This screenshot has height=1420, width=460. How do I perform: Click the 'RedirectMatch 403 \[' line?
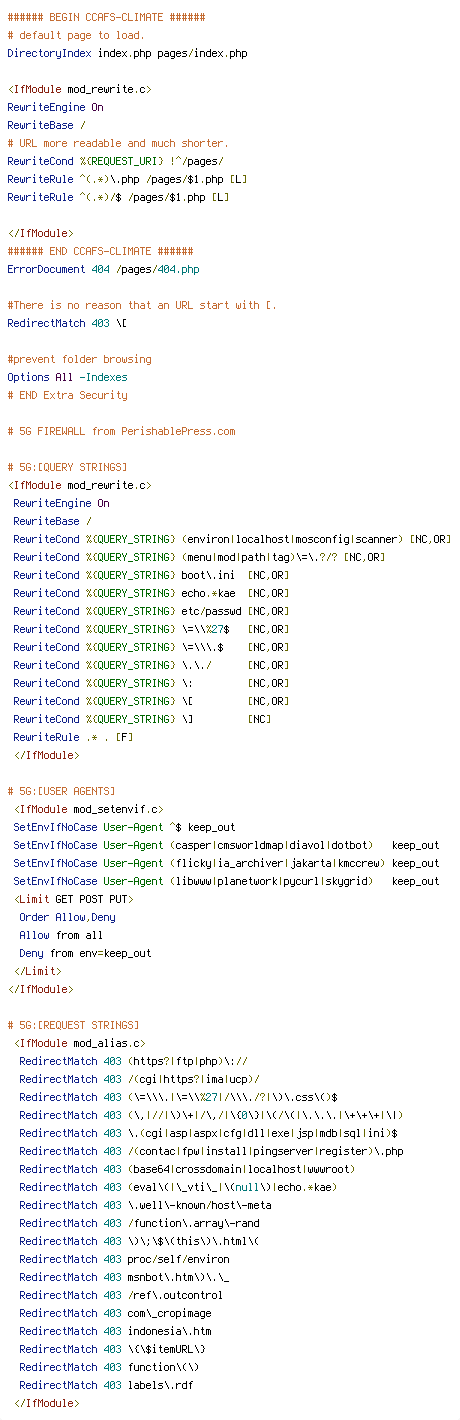[x=67, y=323]
